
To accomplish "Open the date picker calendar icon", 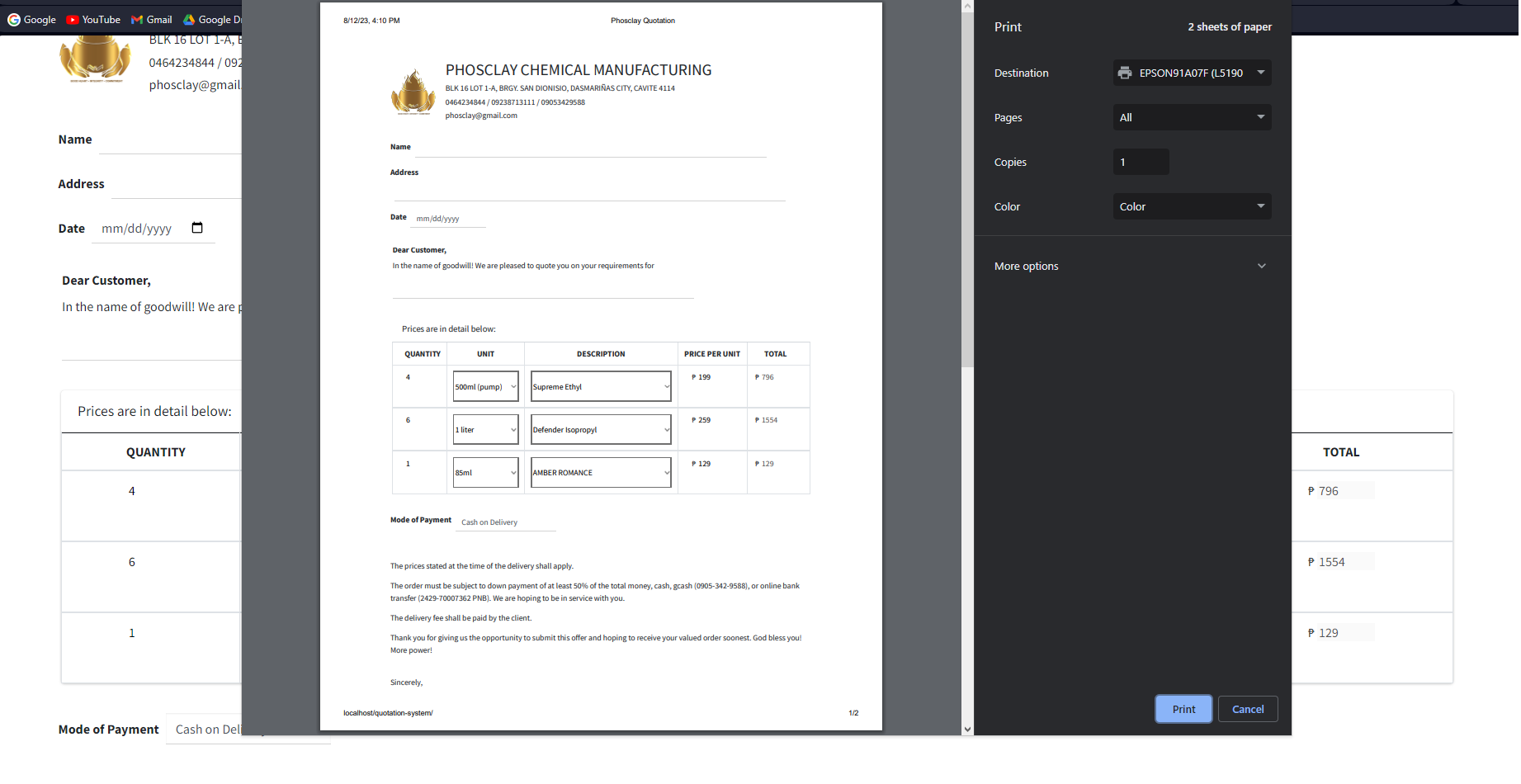I will (x=197, y=227).
